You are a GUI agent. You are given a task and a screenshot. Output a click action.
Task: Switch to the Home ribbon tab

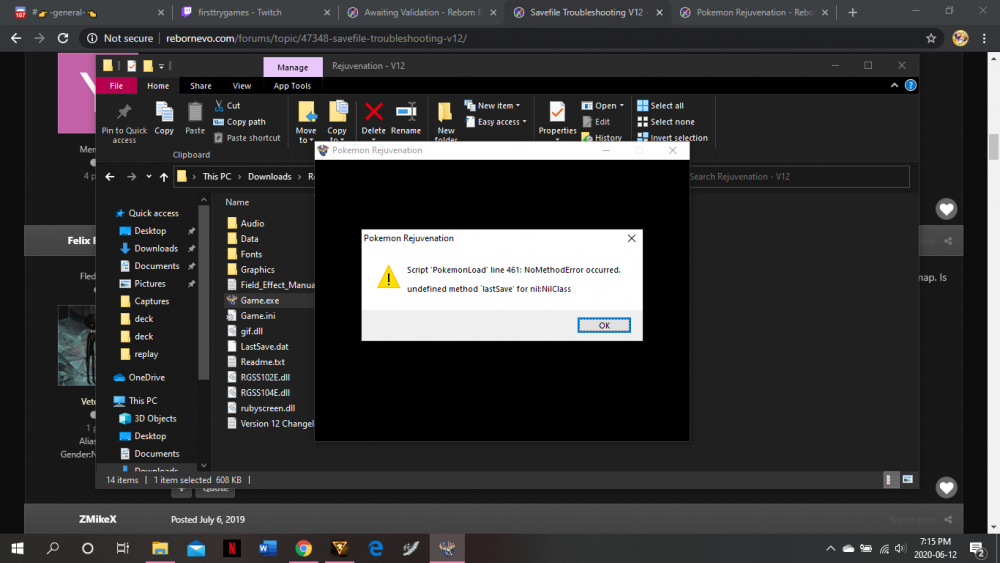click(158, 85)
